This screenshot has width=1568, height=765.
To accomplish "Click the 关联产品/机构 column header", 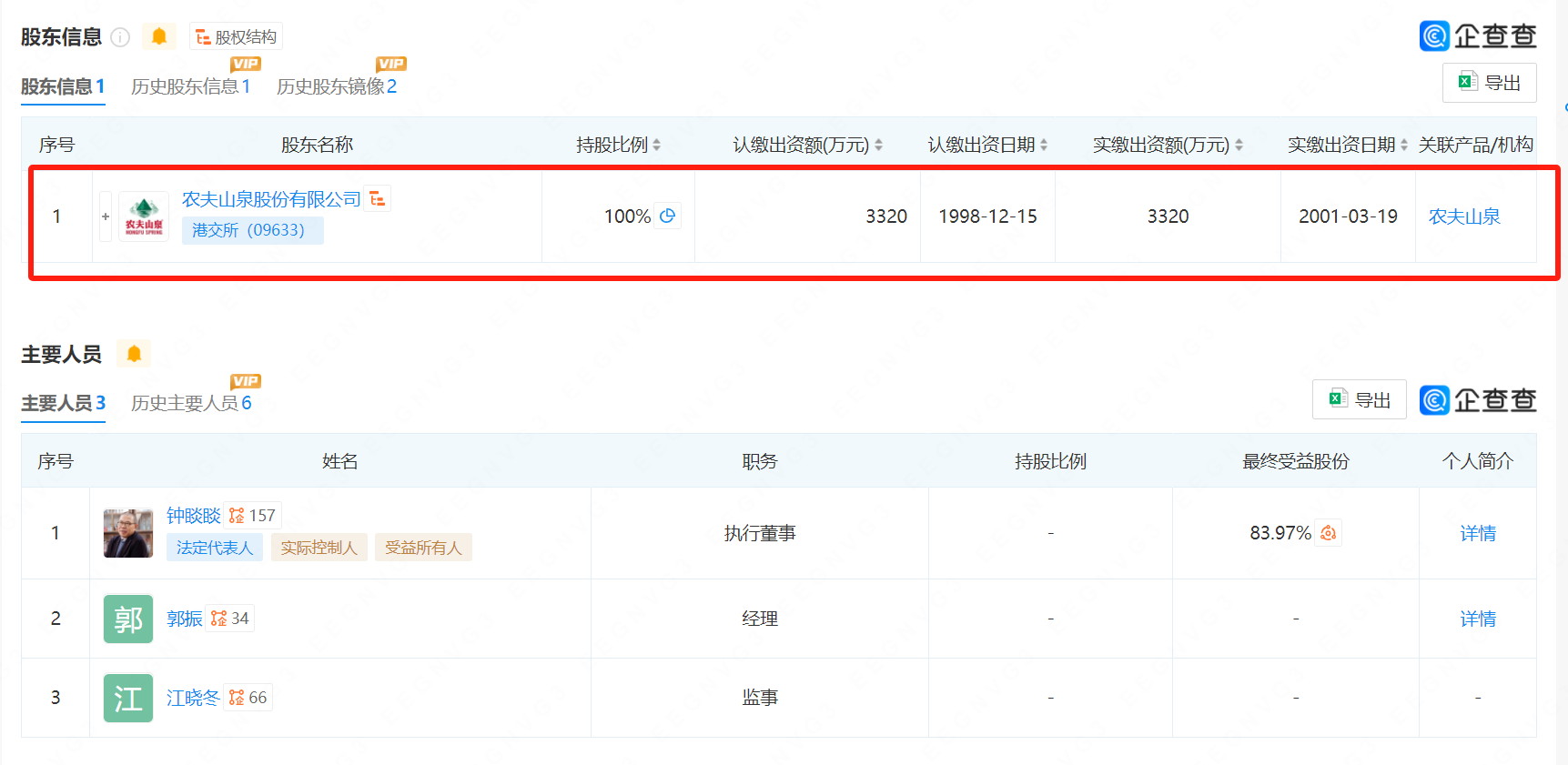I will pyautogui.click(x=1475, y=145).
